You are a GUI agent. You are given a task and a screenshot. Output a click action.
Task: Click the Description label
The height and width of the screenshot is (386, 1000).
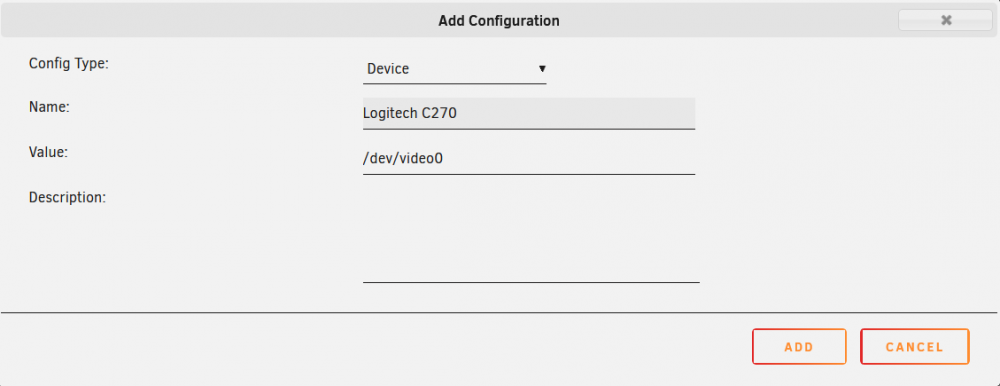(x=67, y=198)
